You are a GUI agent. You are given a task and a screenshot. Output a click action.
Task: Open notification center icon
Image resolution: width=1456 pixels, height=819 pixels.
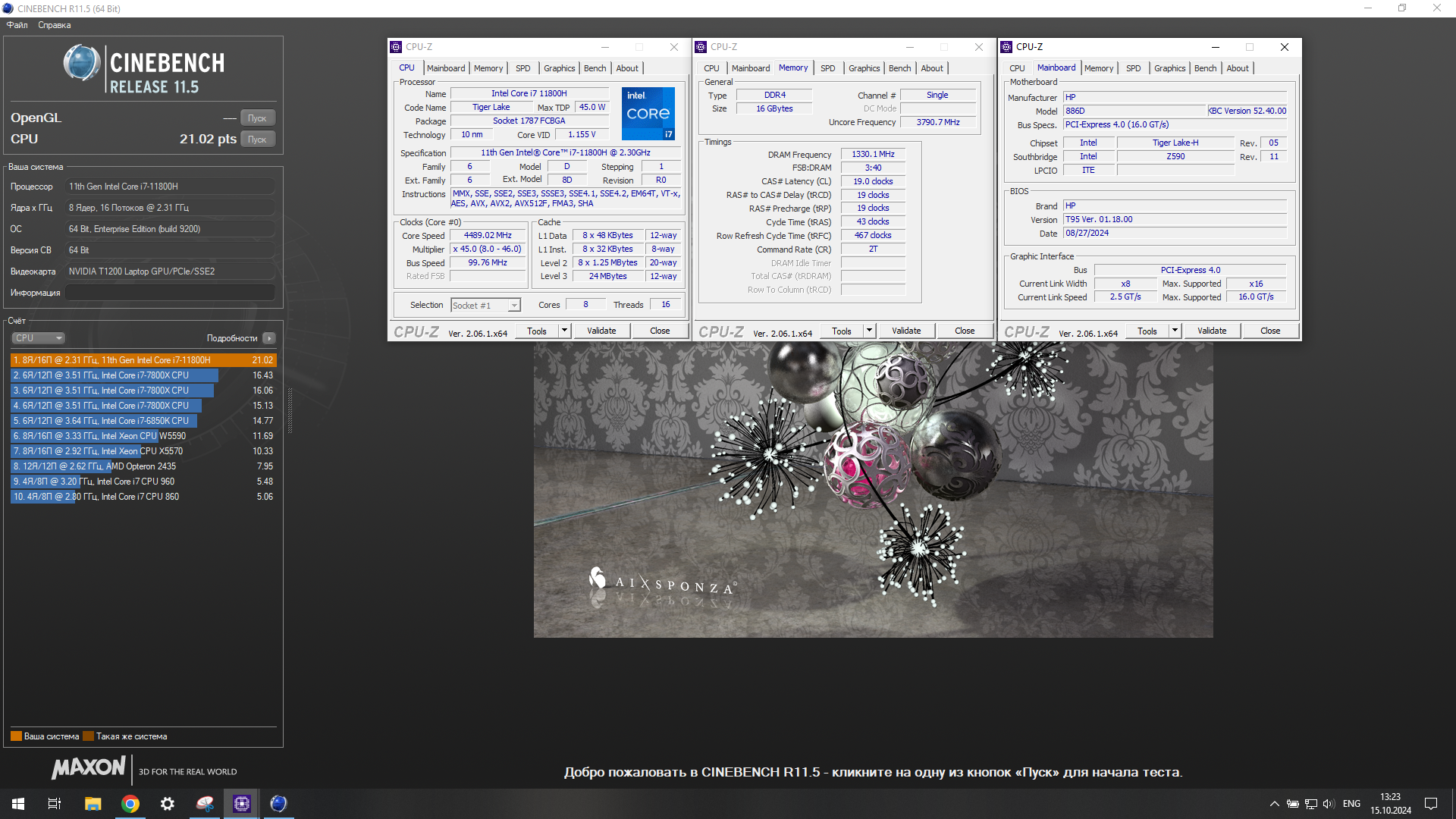(1431, 804)
